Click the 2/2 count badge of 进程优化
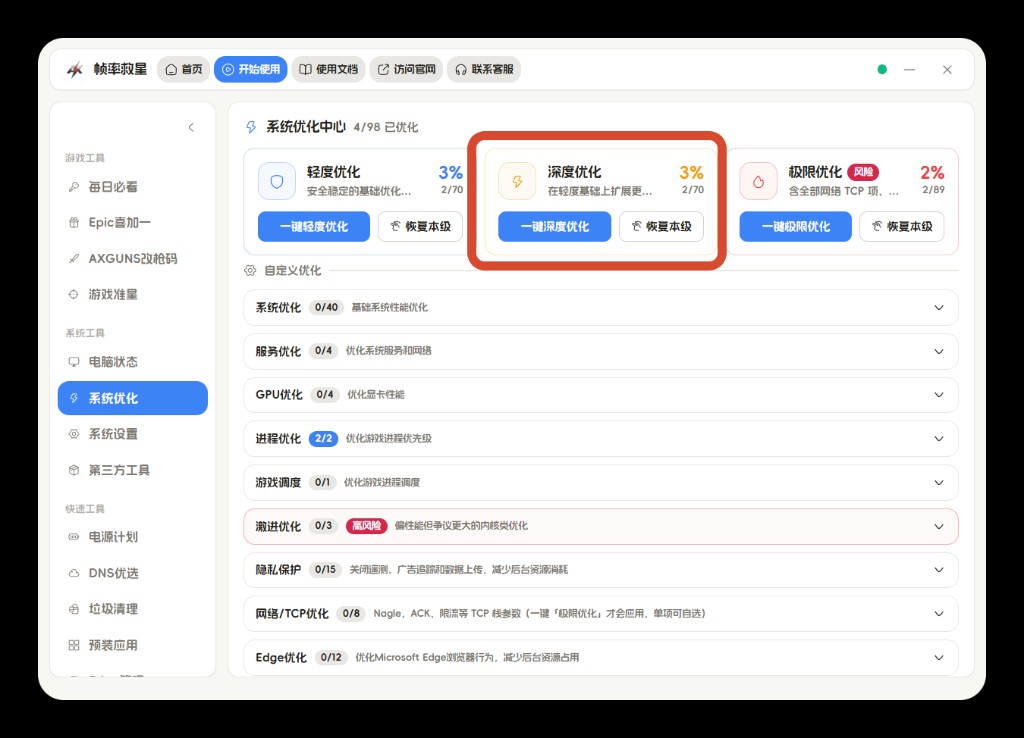1024x738 pixels. pos(323,438)
